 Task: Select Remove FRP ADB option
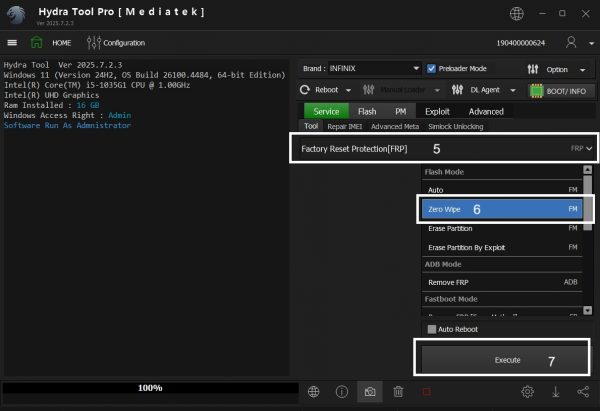tap(502, 282)
